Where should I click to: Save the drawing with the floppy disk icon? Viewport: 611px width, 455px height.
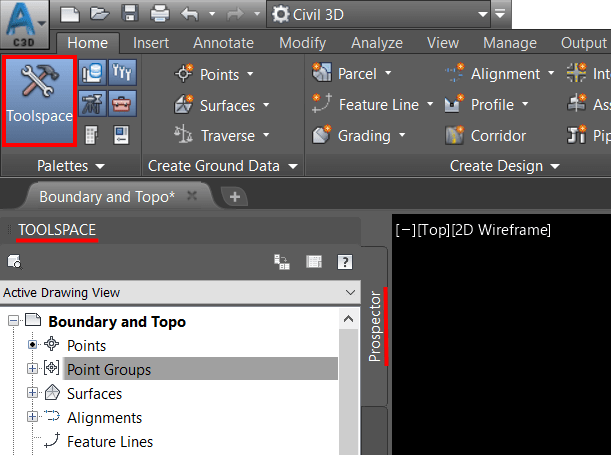pos(130,14)
